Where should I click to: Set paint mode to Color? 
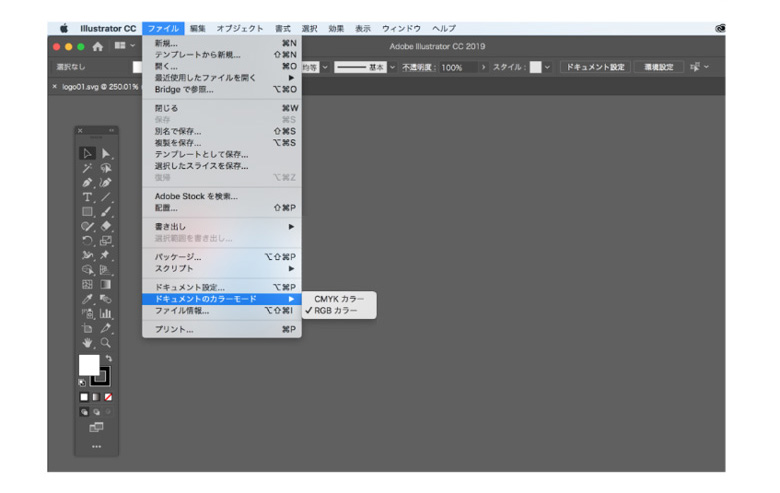click(x=84, y=397)
